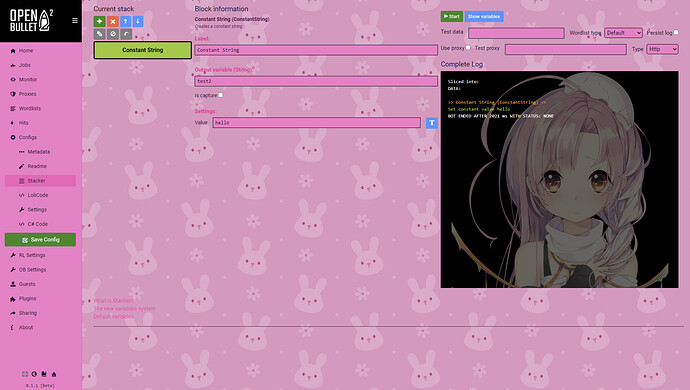Click the gray disable block icon
The width and height of the screenshot is (690, 390).
point(113,33)
